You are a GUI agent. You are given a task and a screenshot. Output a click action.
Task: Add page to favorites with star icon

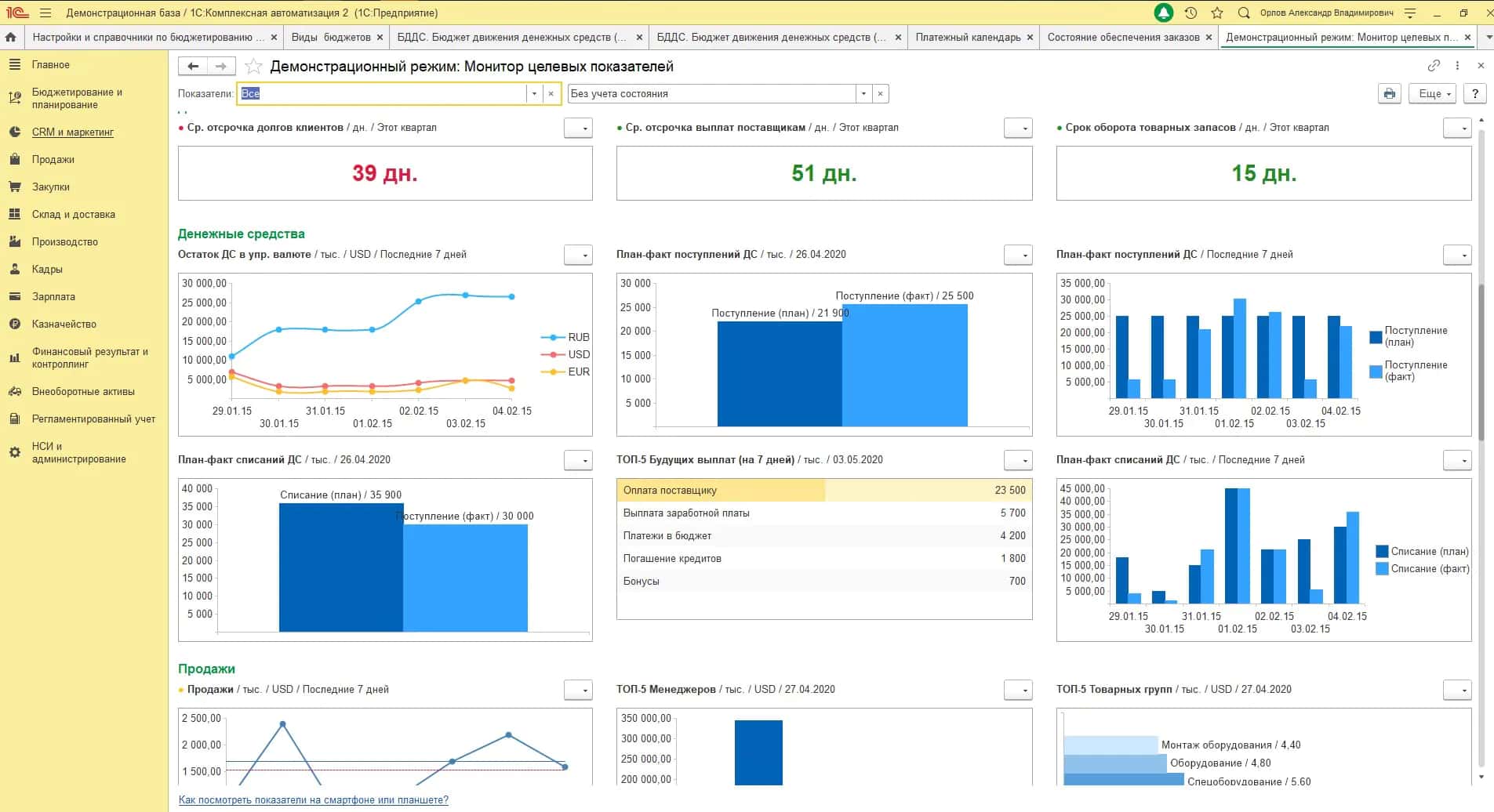253,67
